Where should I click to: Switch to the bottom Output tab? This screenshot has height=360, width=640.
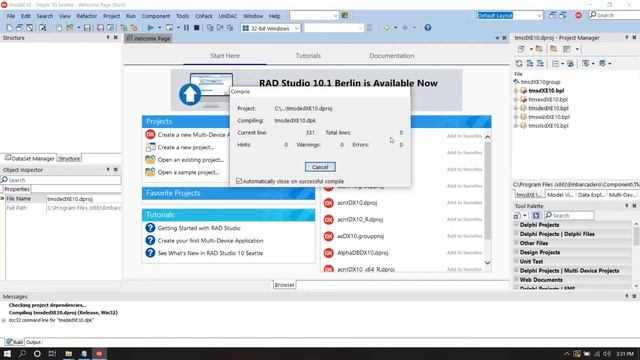click(33, 342)
